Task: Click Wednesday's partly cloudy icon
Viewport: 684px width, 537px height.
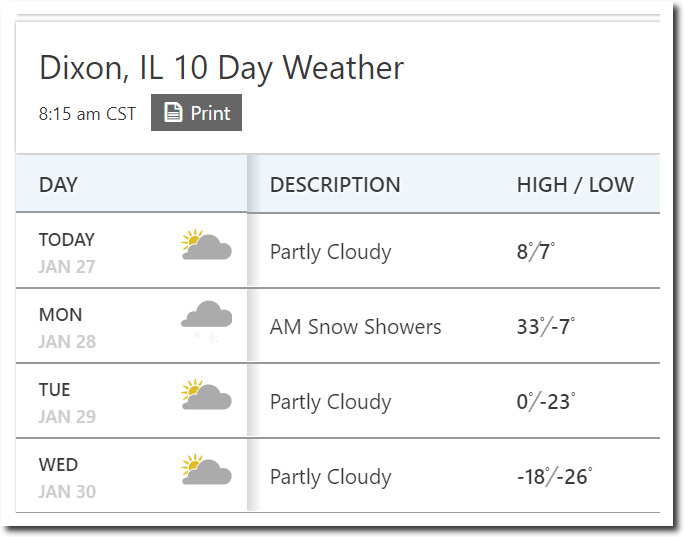Action: click(x=206, y=470)
